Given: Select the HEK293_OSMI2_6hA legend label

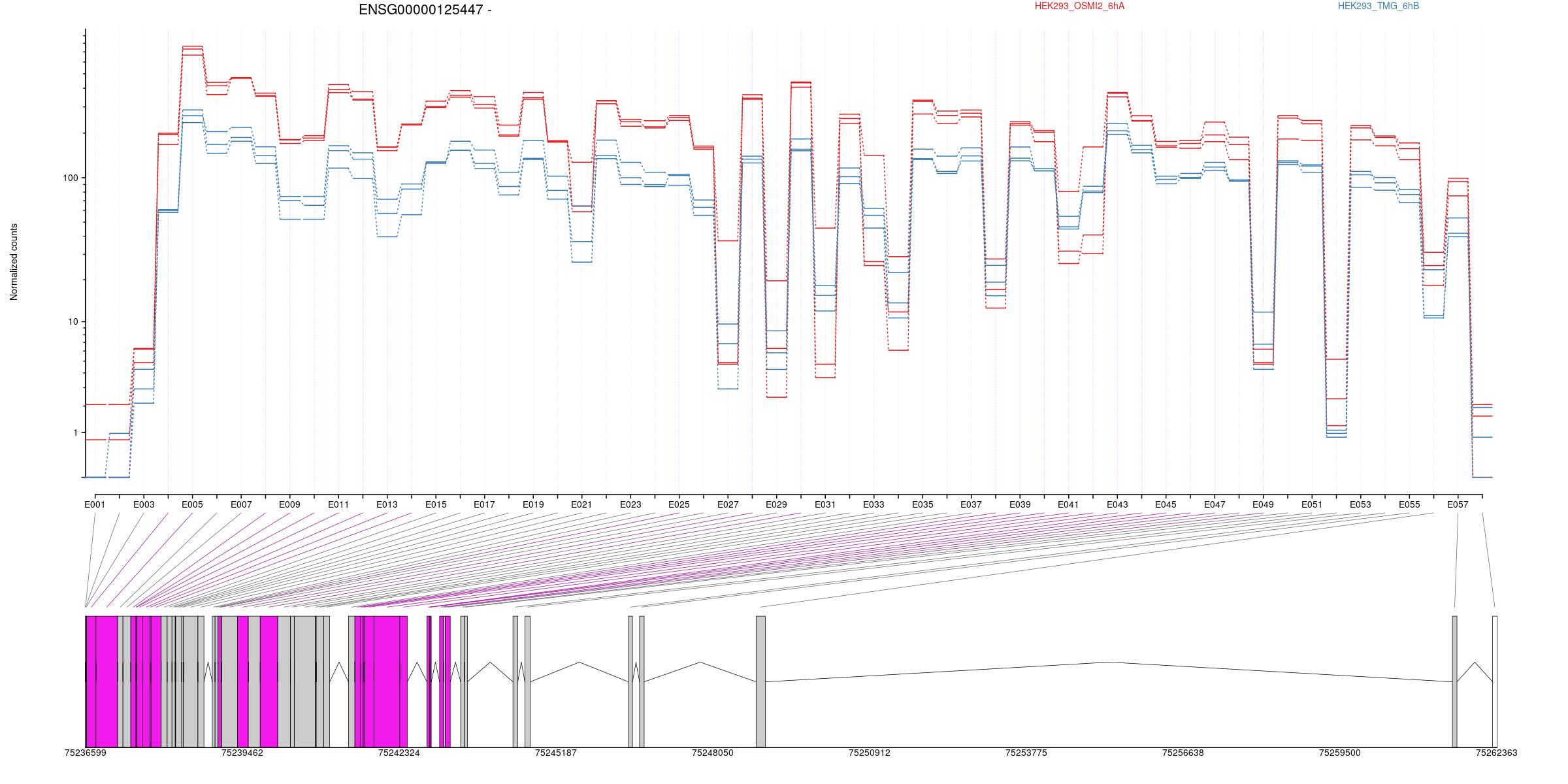Looking at the screenshot, I should 1080,6.
